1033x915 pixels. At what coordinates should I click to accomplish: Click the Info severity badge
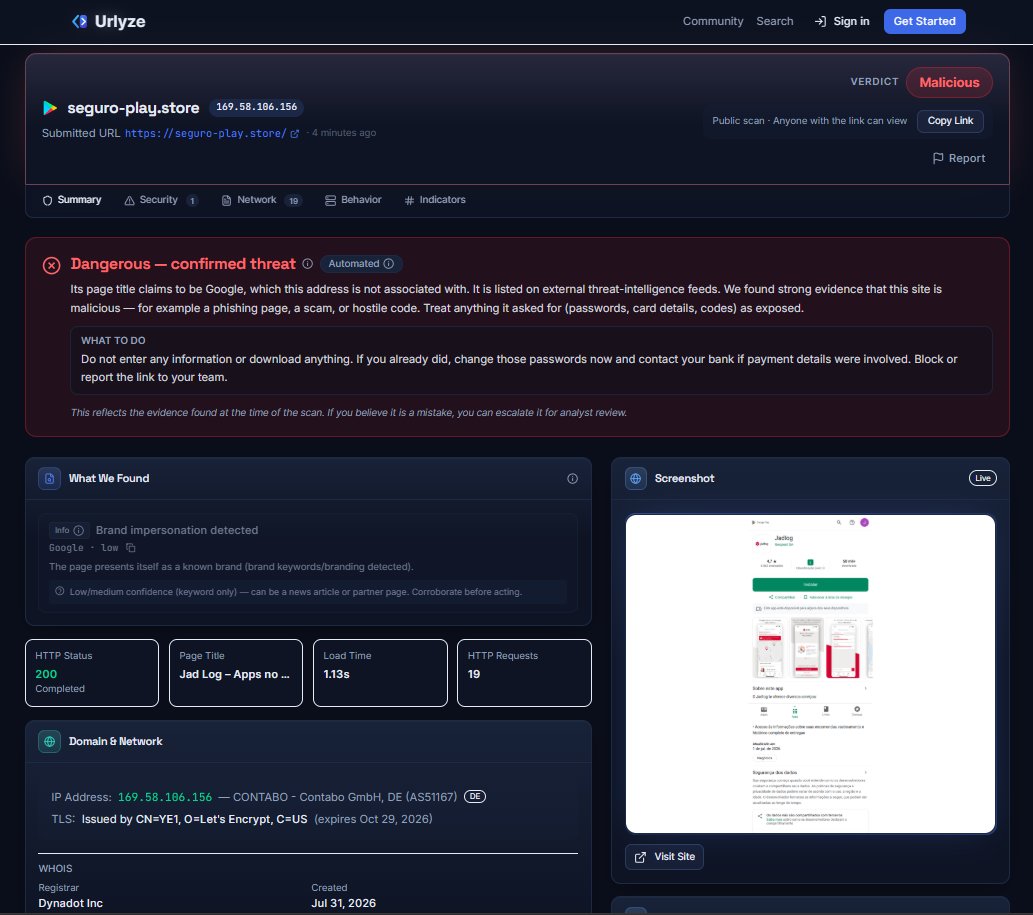point(69,530)
